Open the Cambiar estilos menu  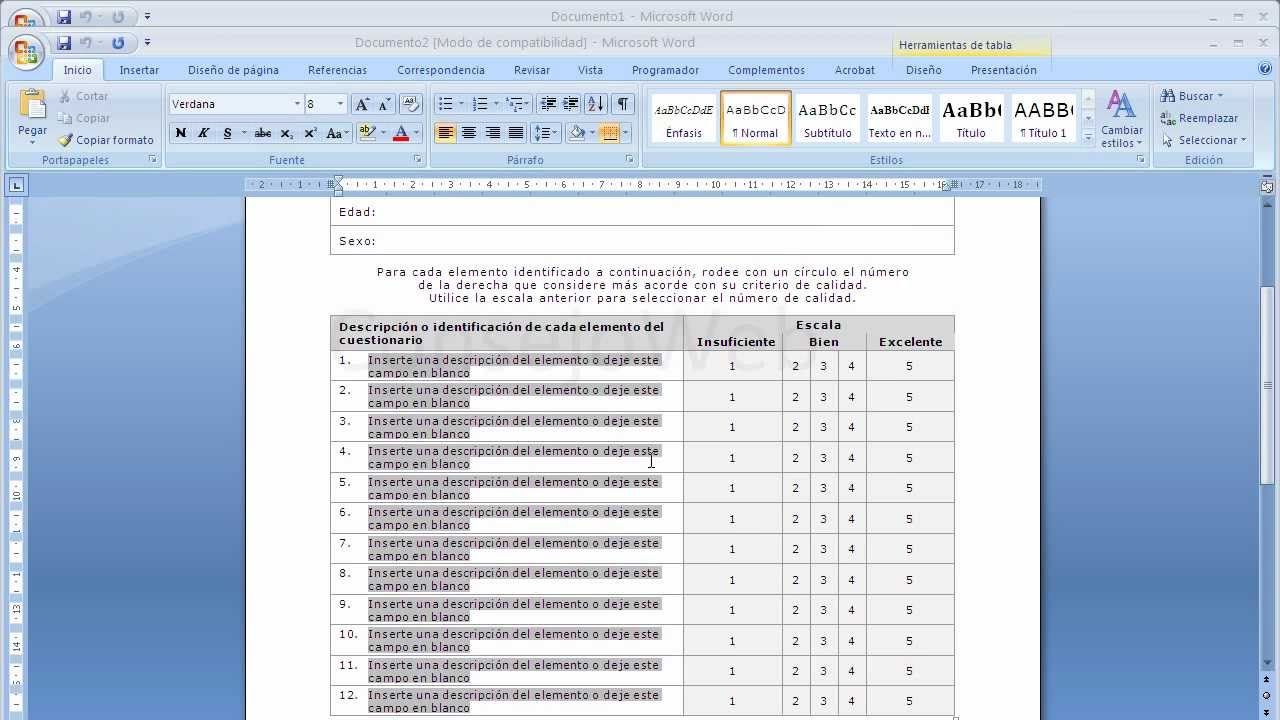pyautogui.click(x=1122, y=120)
